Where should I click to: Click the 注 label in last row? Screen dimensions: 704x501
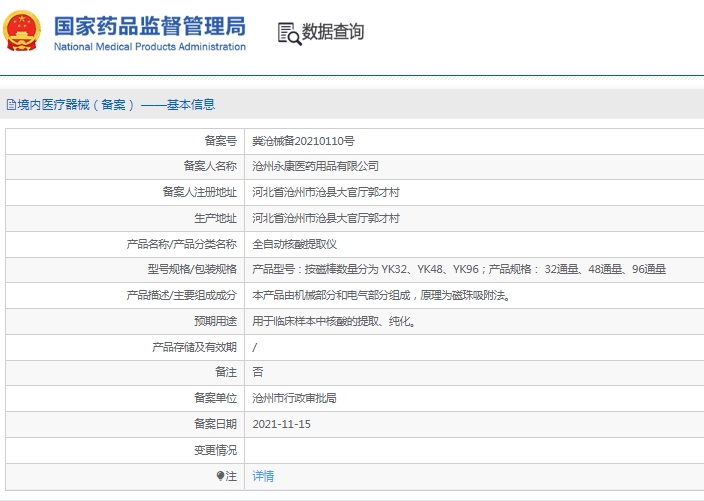click(231, 476)
